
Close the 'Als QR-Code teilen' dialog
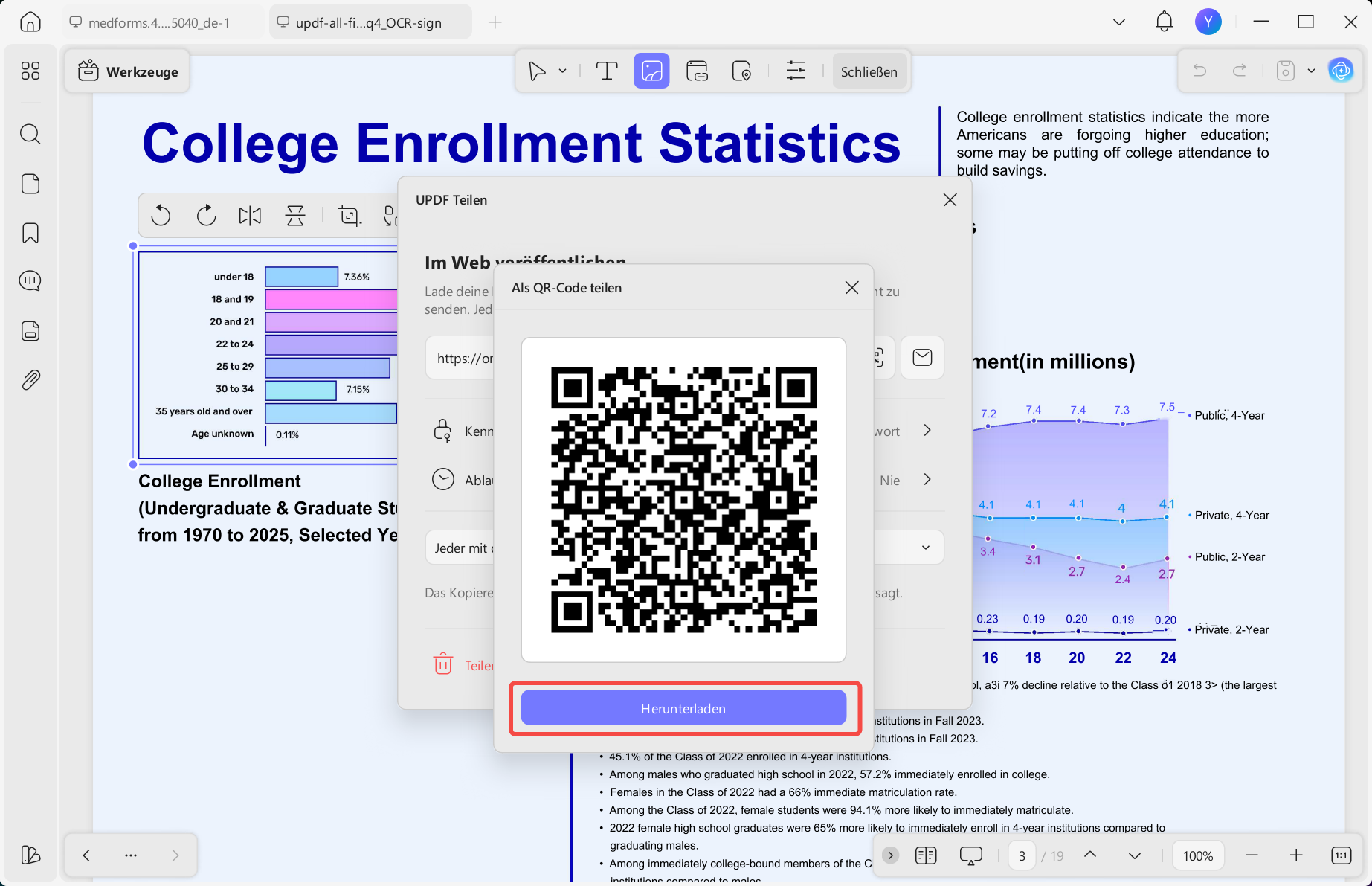(852, 288)
